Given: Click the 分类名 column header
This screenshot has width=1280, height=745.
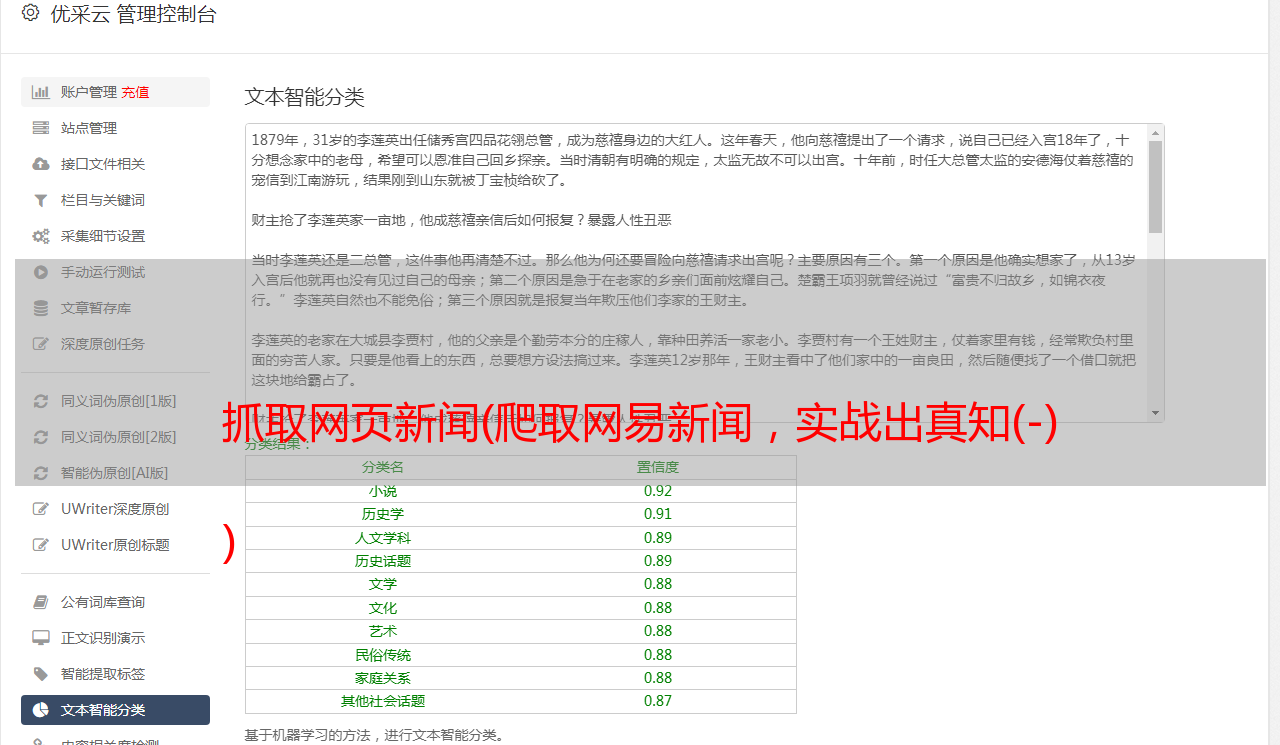Looking at the screenshot, I should 383,467.
